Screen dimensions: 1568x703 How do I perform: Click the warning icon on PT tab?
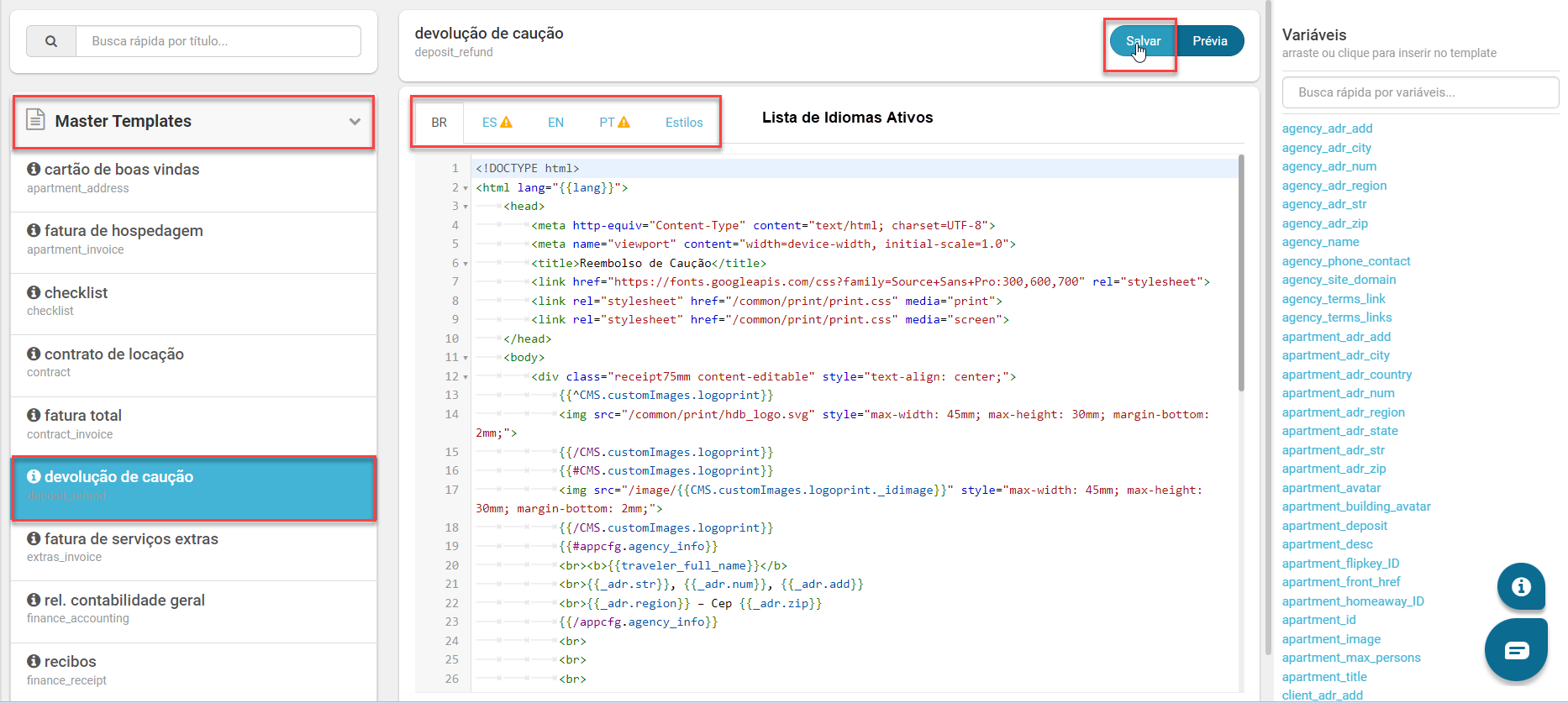pos(624,123)
